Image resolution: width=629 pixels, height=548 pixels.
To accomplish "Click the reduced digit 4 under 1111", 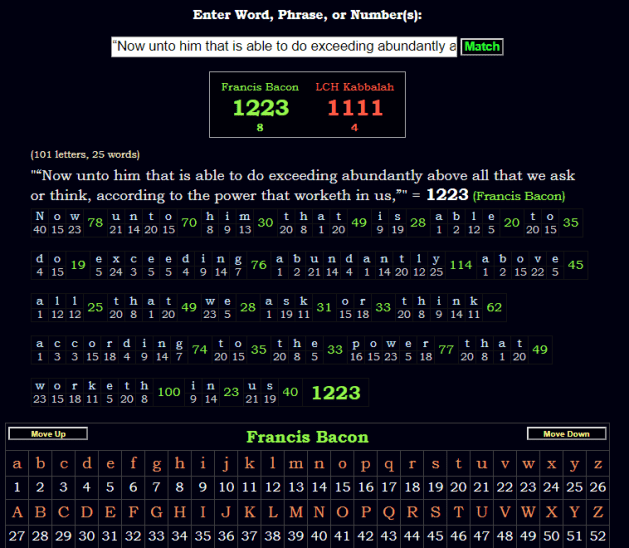I will point(354,128).
